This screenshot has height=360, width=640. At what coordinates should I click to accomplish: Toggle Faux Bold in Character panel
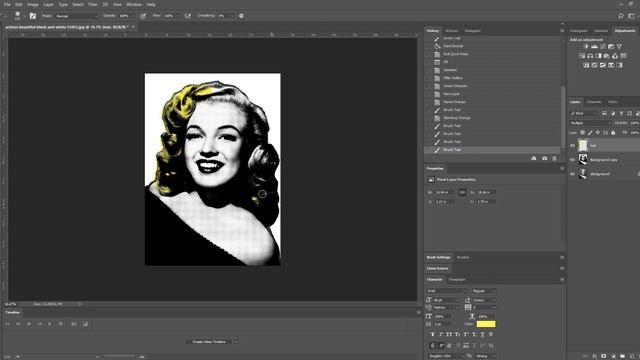[433, 334]
